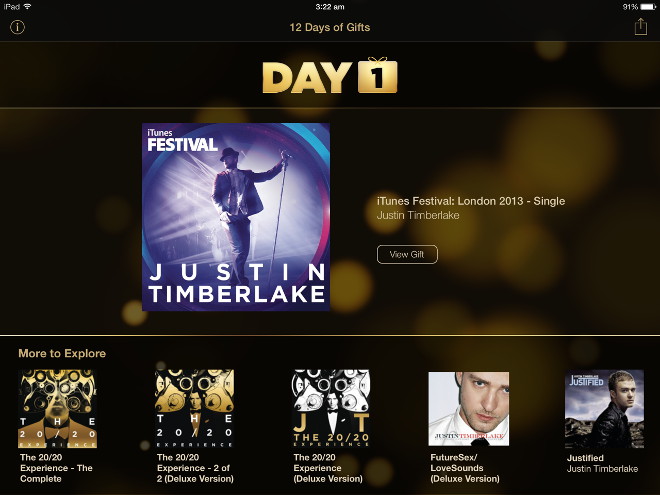Image resolution: width=660 pixels, height=495 pixels.
Task: Open FutureSex/LoveSounds album artwork
Action: (x=468, y=409)
